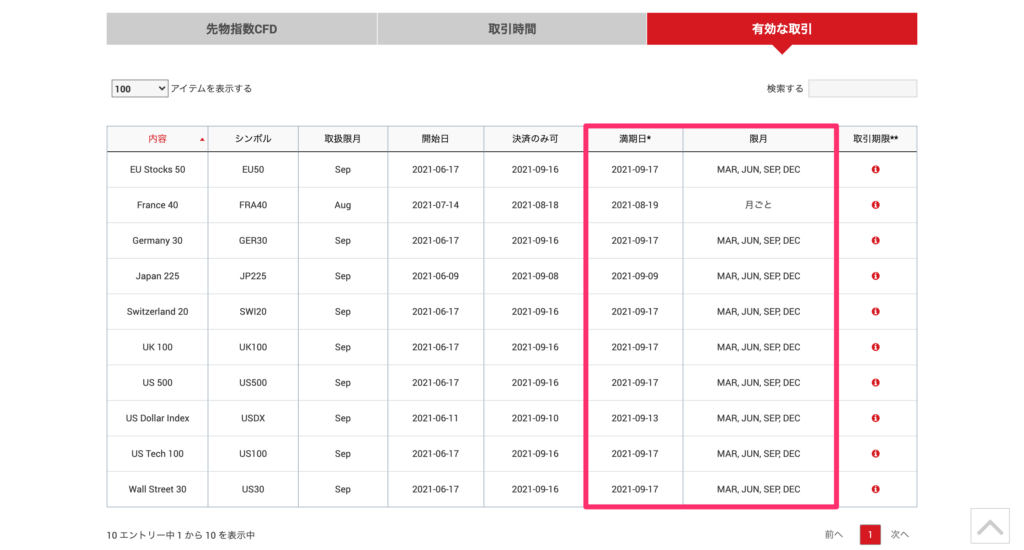Click close-only date 2021-09-08

[535, 276]
